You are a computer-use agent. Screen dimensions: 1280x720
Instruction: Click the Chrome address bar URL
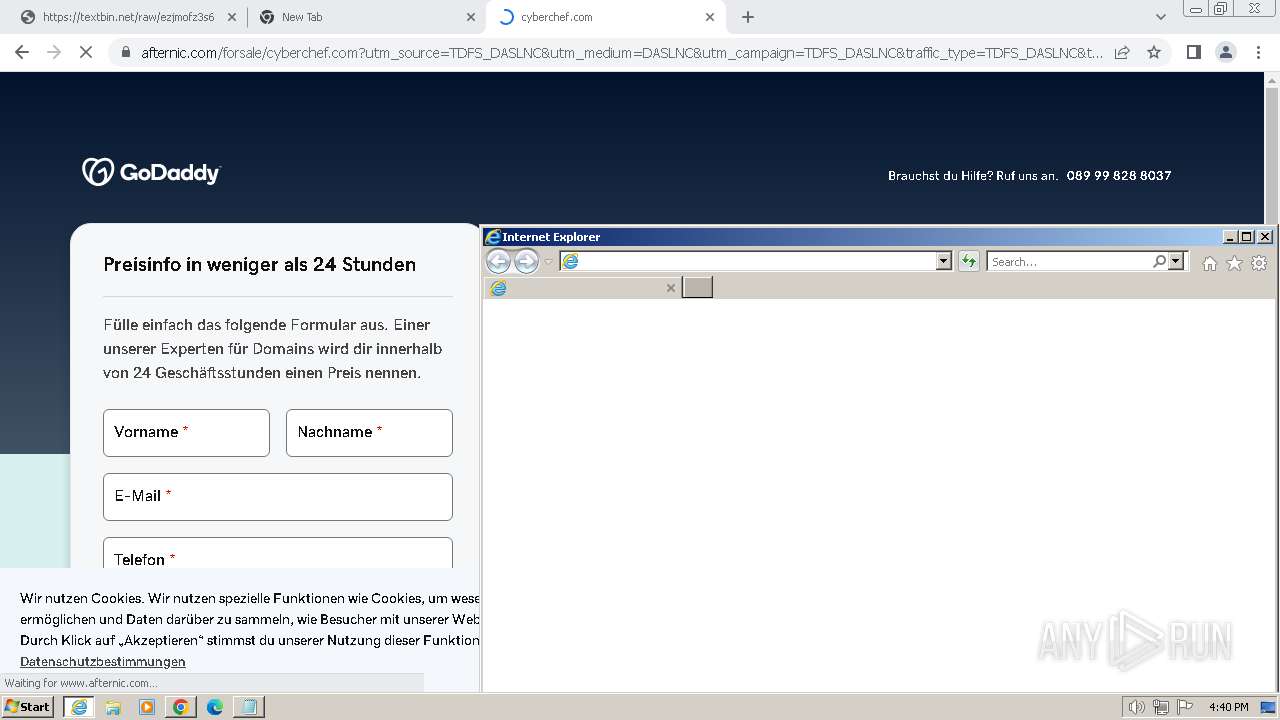coord(622,53)
